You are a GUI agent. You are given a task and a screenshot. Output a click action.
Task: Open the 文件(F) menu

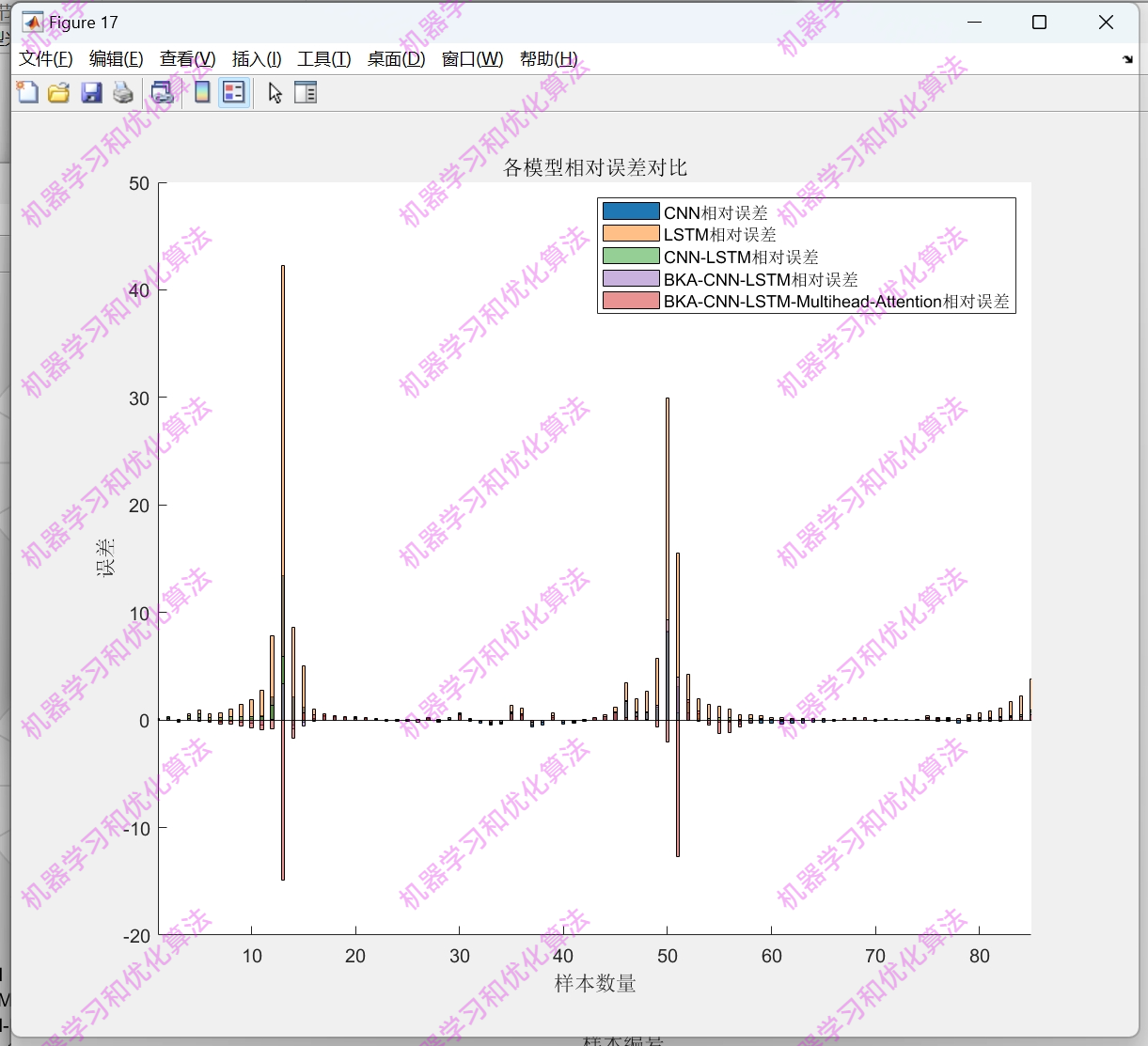point(46,59)
